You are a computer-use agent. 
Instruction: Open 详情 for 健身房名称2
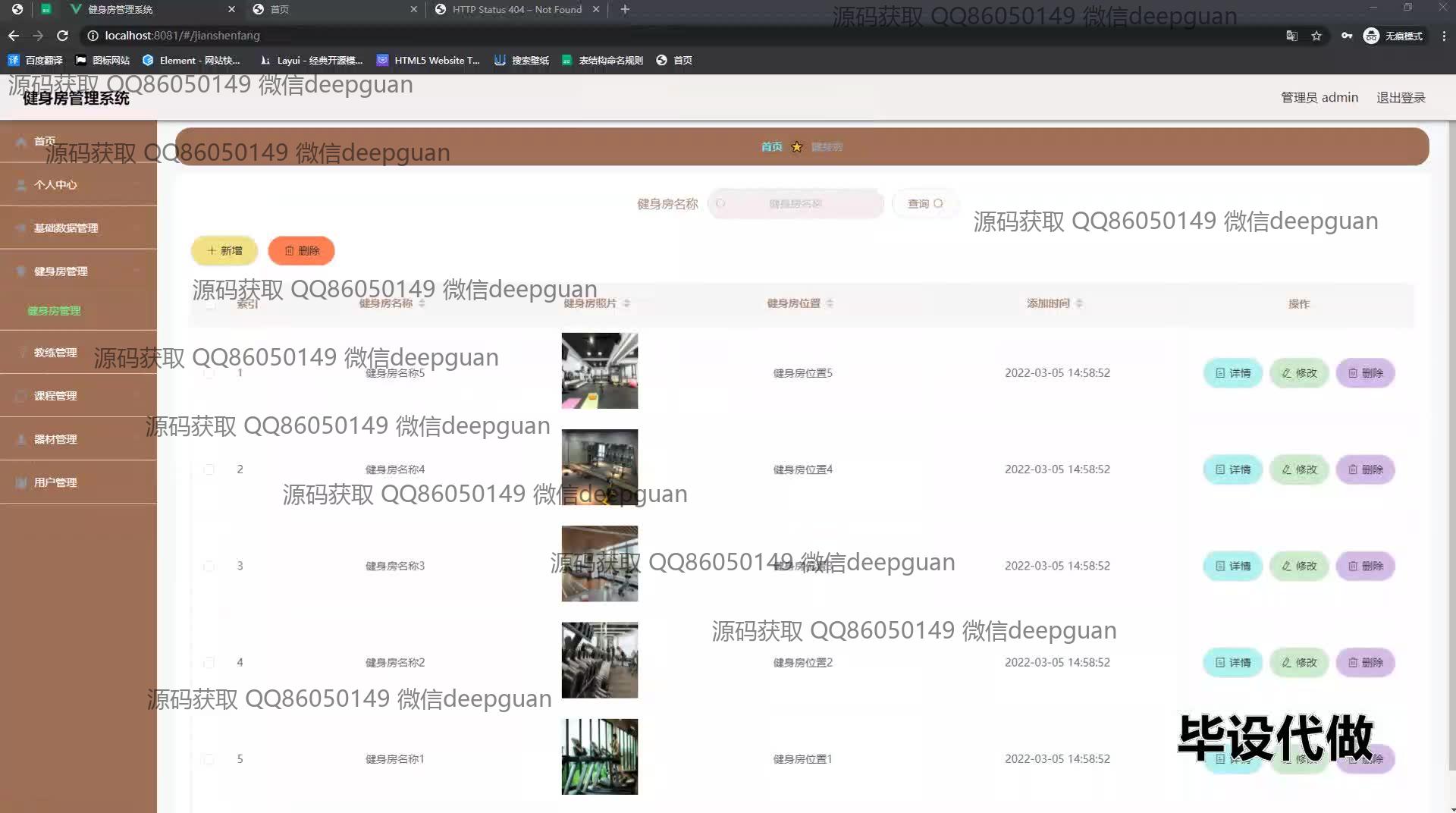(x=1233, y=662)
